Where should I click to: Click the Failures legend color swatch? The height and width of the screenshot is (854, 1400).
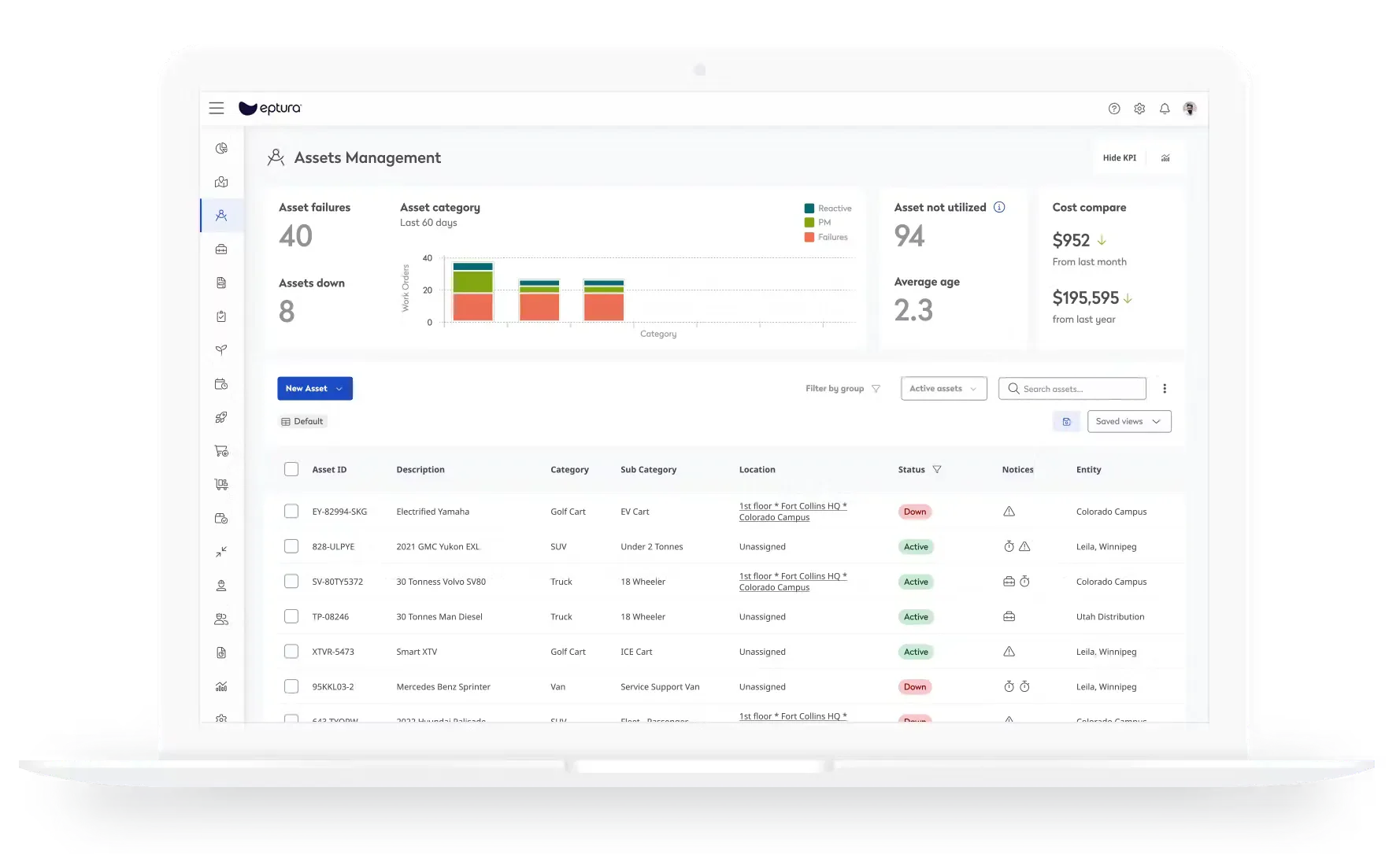809,237
